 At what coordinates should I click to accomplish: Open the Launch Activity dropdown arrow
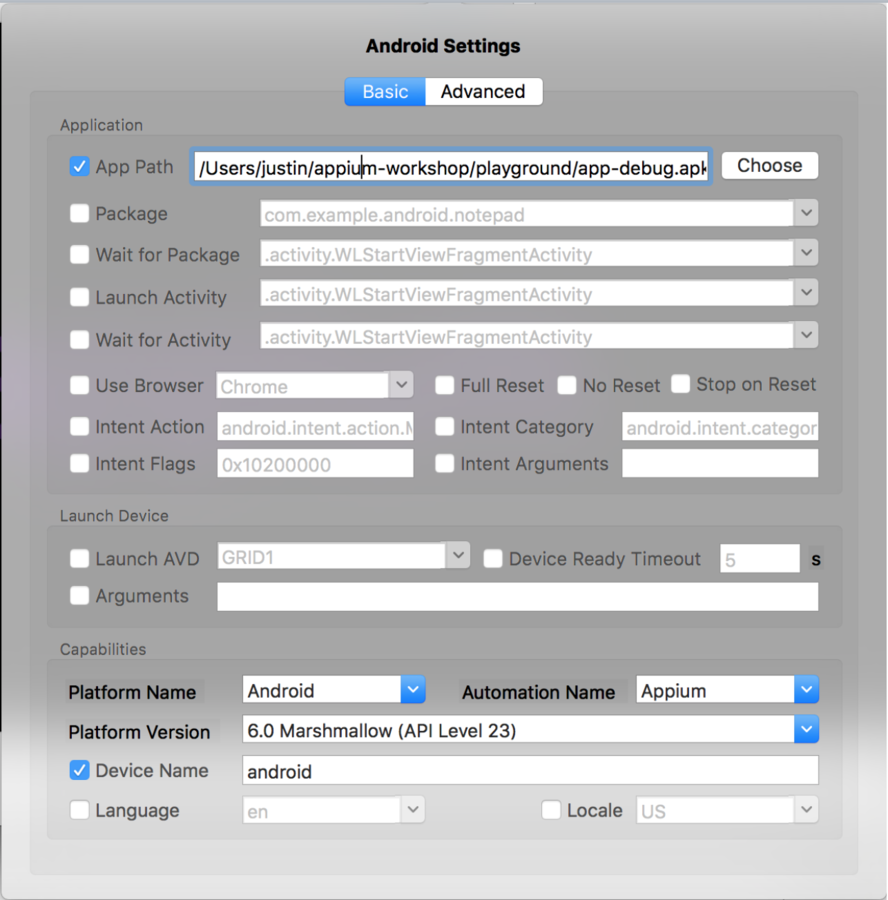click(x=806, y=293)
